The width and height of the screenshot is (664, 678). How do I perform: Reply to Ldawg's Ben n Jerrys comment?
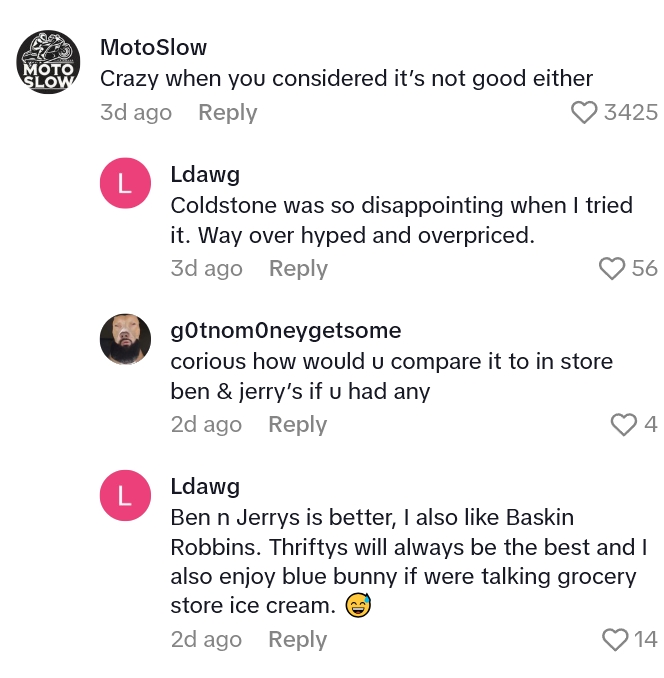click(x=297, y=640)
